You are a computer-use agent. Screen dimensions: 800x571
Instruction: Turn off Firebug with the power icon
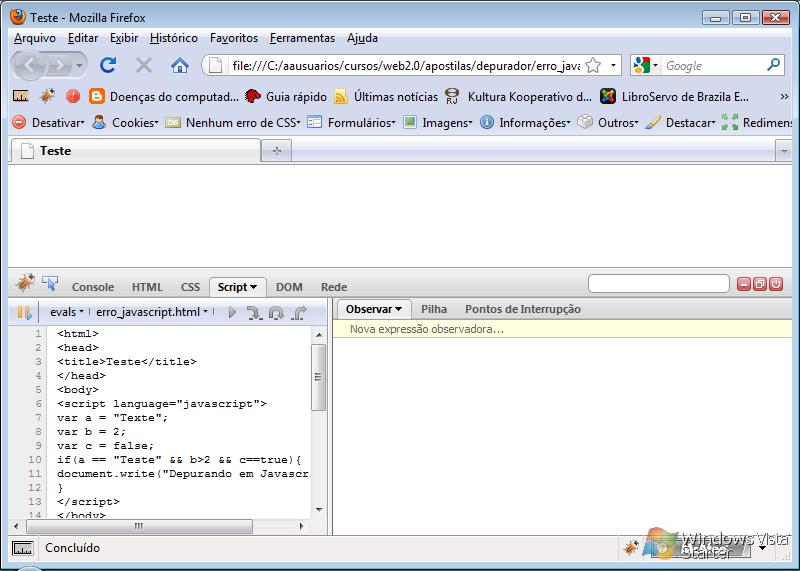[776, 284]
